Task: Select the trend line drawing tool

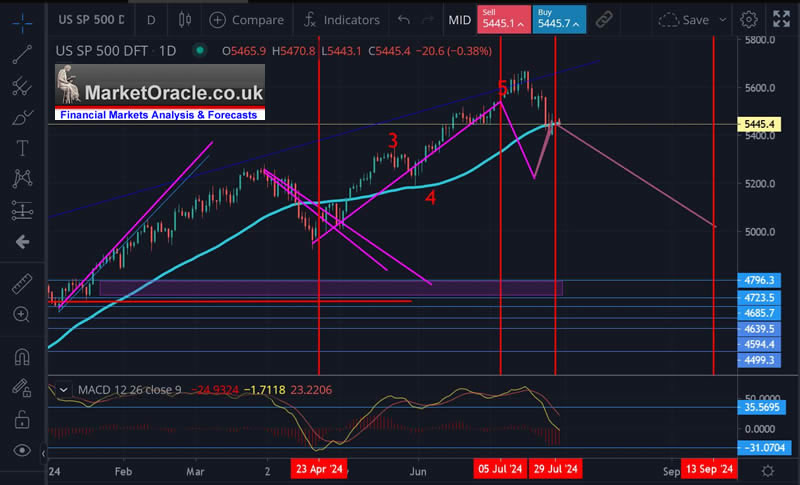Action: click(x=22, y=55)
